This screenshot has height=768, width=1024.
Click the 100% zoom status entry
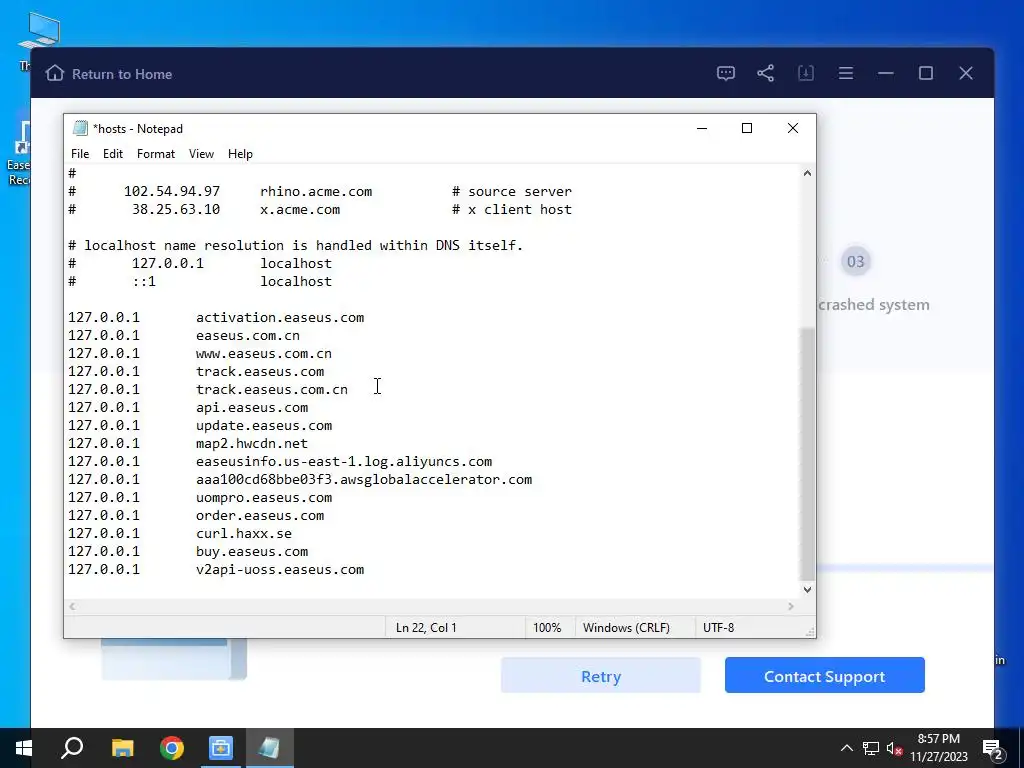(547, 628)
